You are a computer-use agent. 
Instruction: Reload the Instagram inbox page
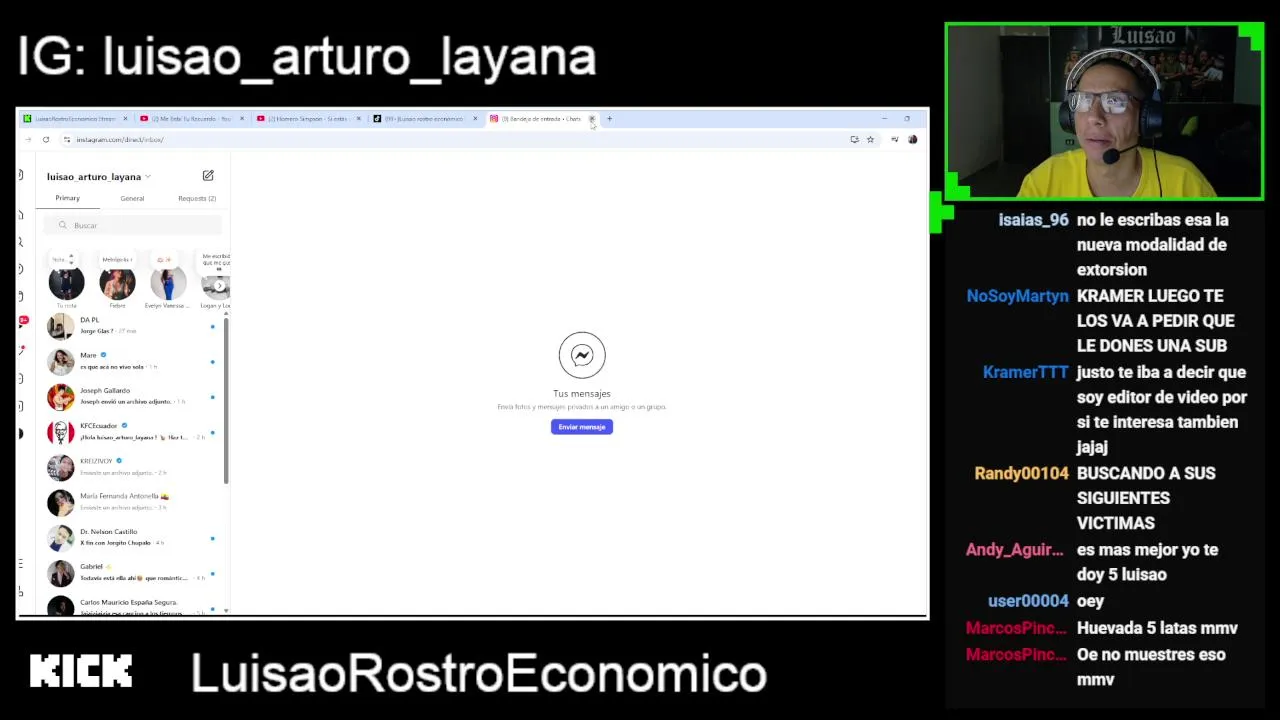[46, 140]
